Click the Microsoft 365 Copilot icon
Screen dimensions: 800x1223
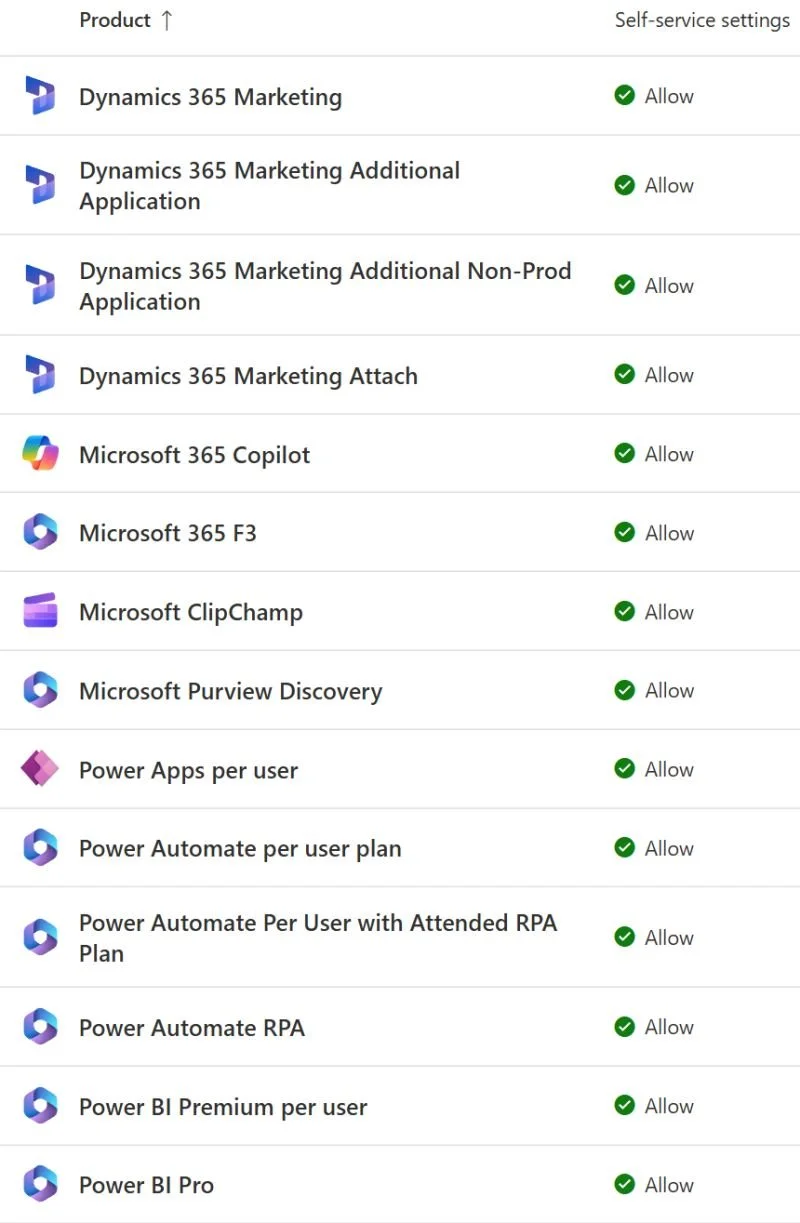click(40, 454)
